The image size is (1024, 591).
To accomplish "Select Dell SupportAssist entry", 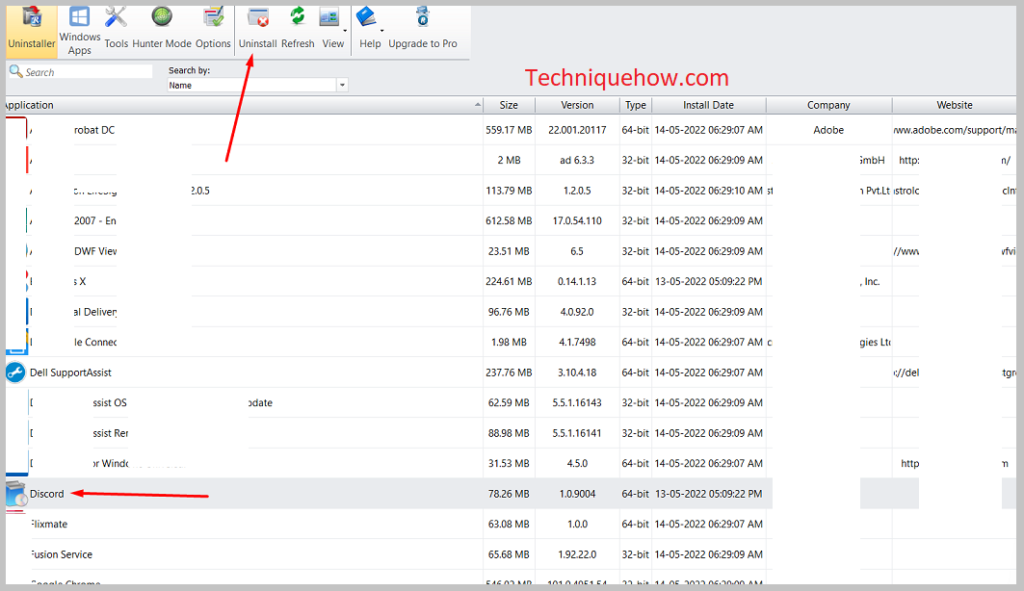I will click(71, 373).
